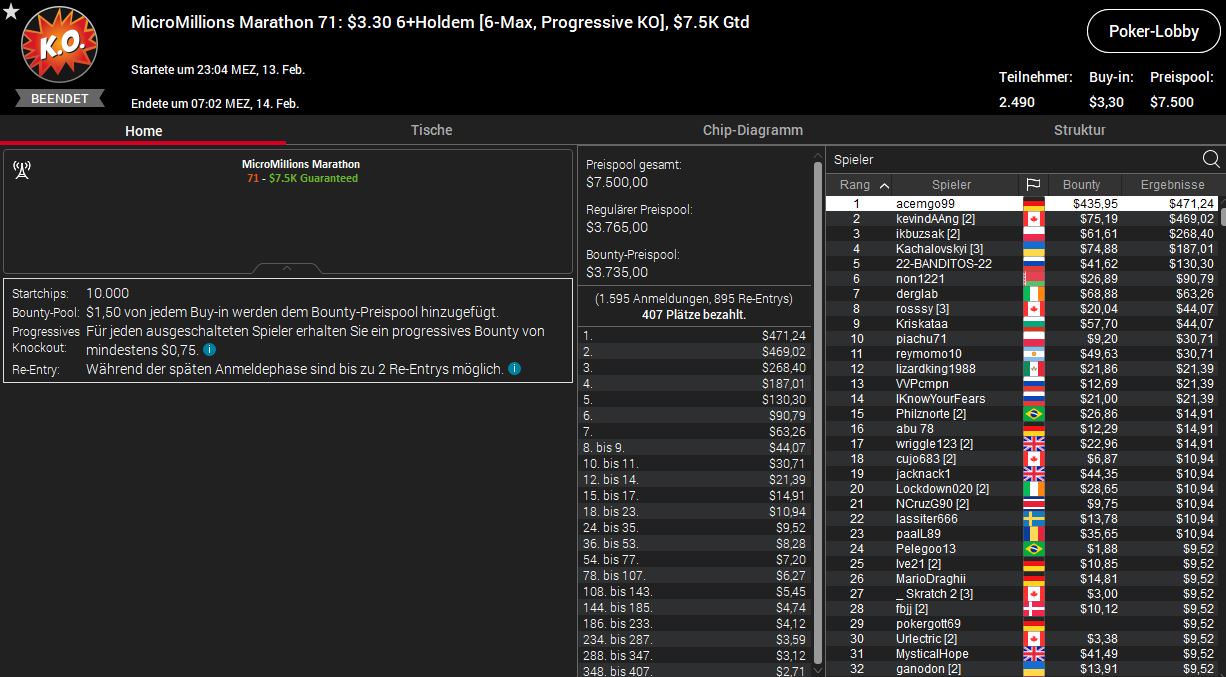1226x677 pixels.
Task: Click the broadcast antenna icon
Action: 22,170
